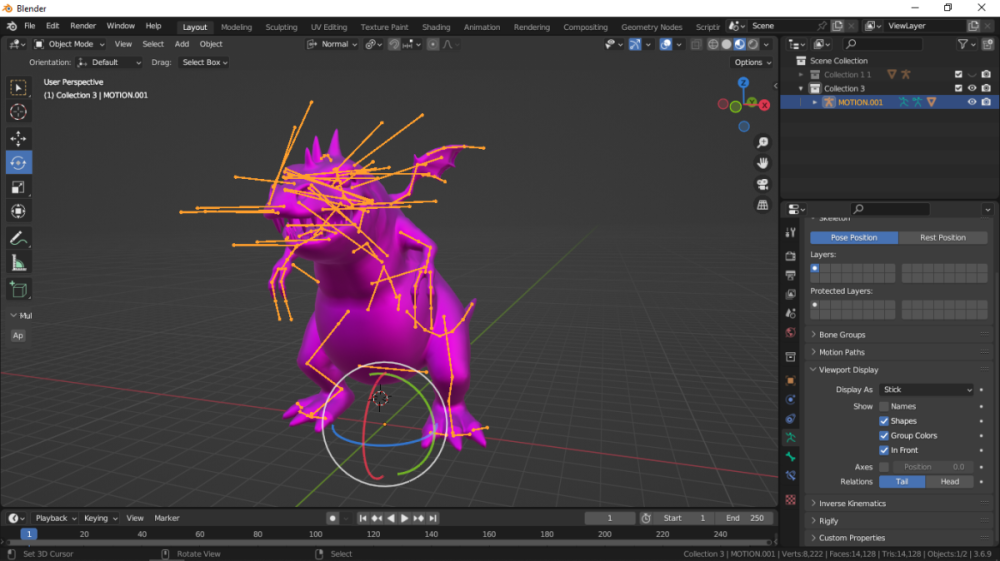Toggle camera view icon

pos(763,184)
